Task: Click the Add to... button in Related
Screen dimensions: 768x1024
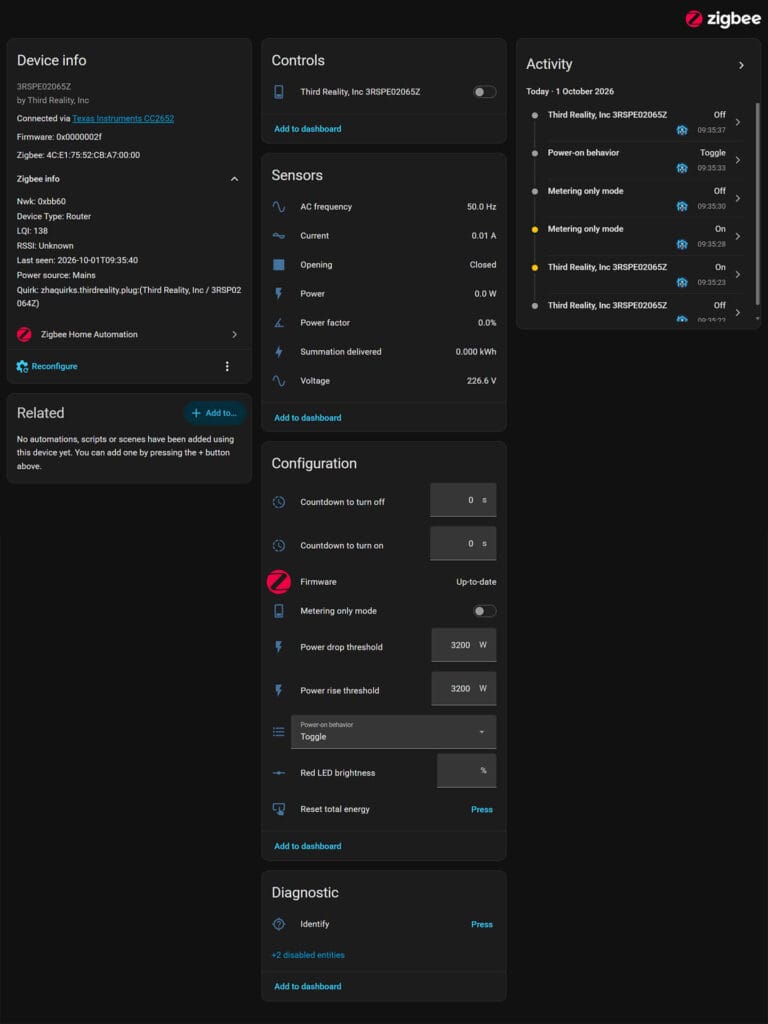Action: [215, 413]
